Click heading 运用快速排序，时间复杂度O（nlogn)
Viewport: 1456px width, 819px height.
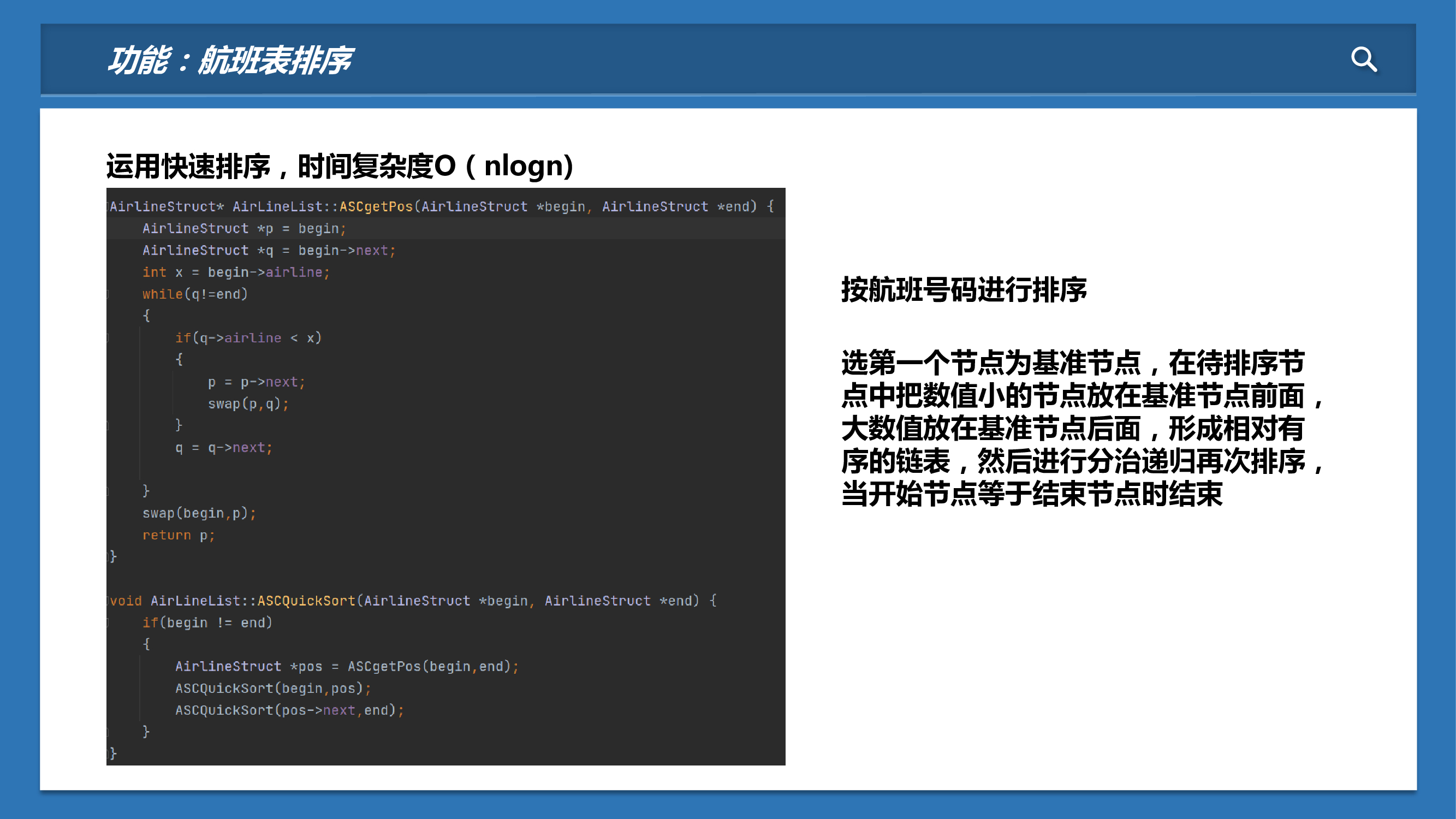click(340, 166)
